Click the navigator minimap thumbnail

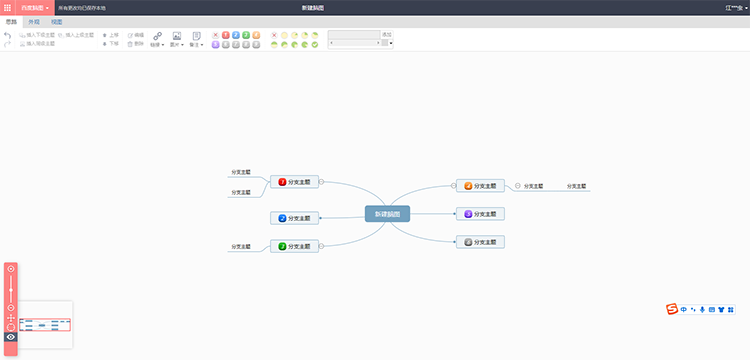coord(45,325)
